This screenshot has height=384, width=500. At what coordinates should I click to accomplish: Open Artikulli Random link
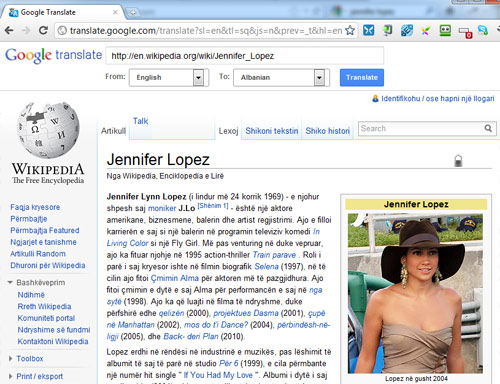coord(38,254)
